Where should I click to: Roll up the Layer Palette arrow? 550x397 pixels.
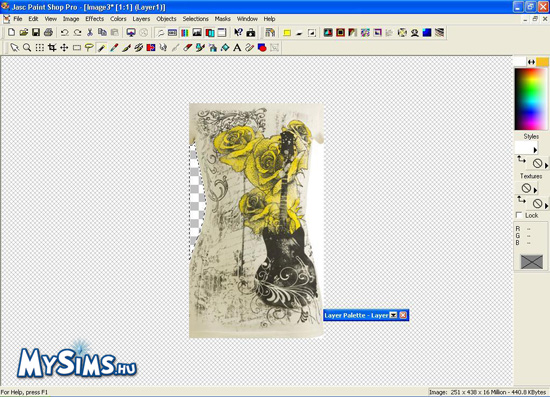[x=394, y=315]
